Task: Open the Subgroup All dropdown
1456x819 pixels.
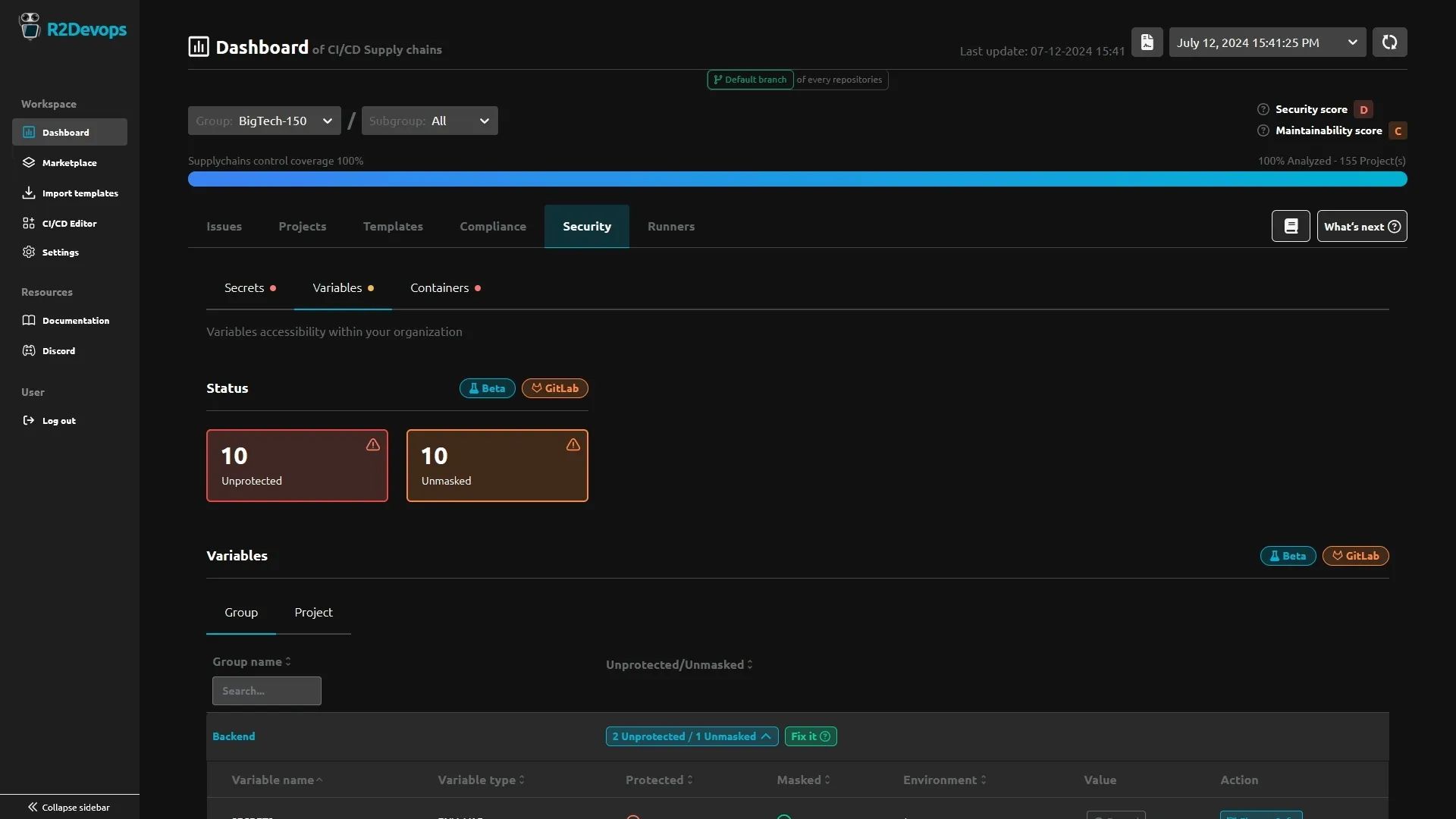Action: tap(429, 121)
